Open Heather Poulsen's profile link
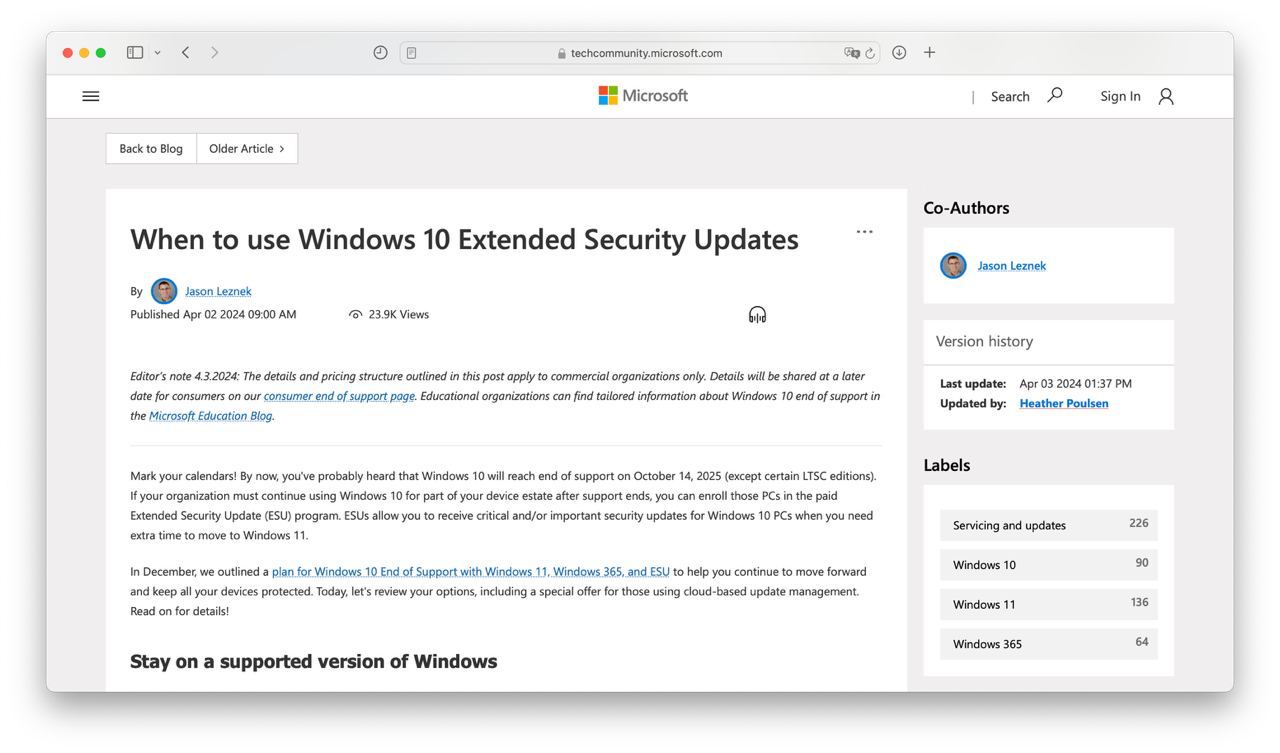 tap(1063, 403)
